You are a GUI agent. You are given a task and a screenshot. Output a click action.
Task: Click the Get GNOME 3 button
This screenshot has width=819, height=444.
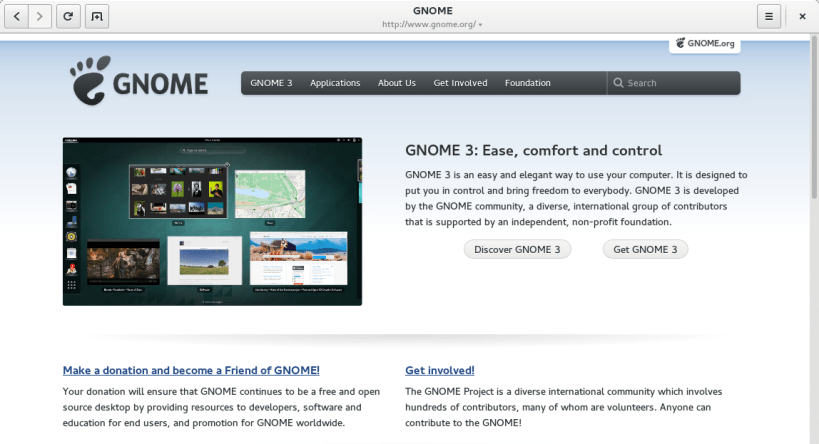pos(645,249)
